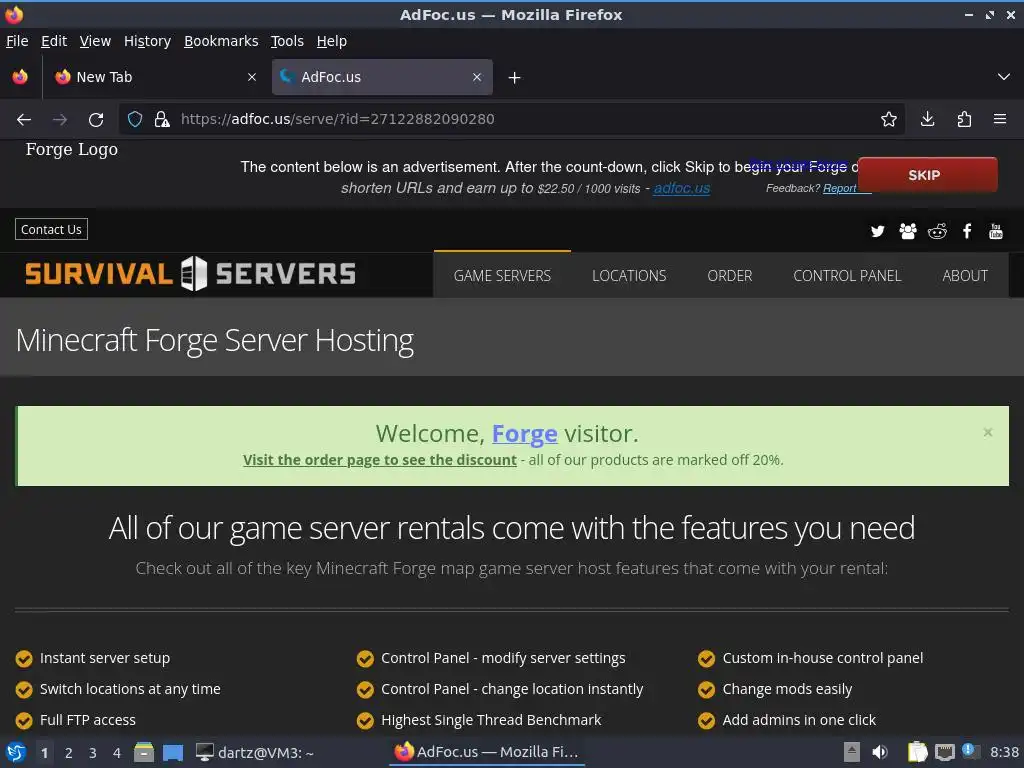
Task: Open Survival Servers YouTube icon
Action: click(996, 231)
